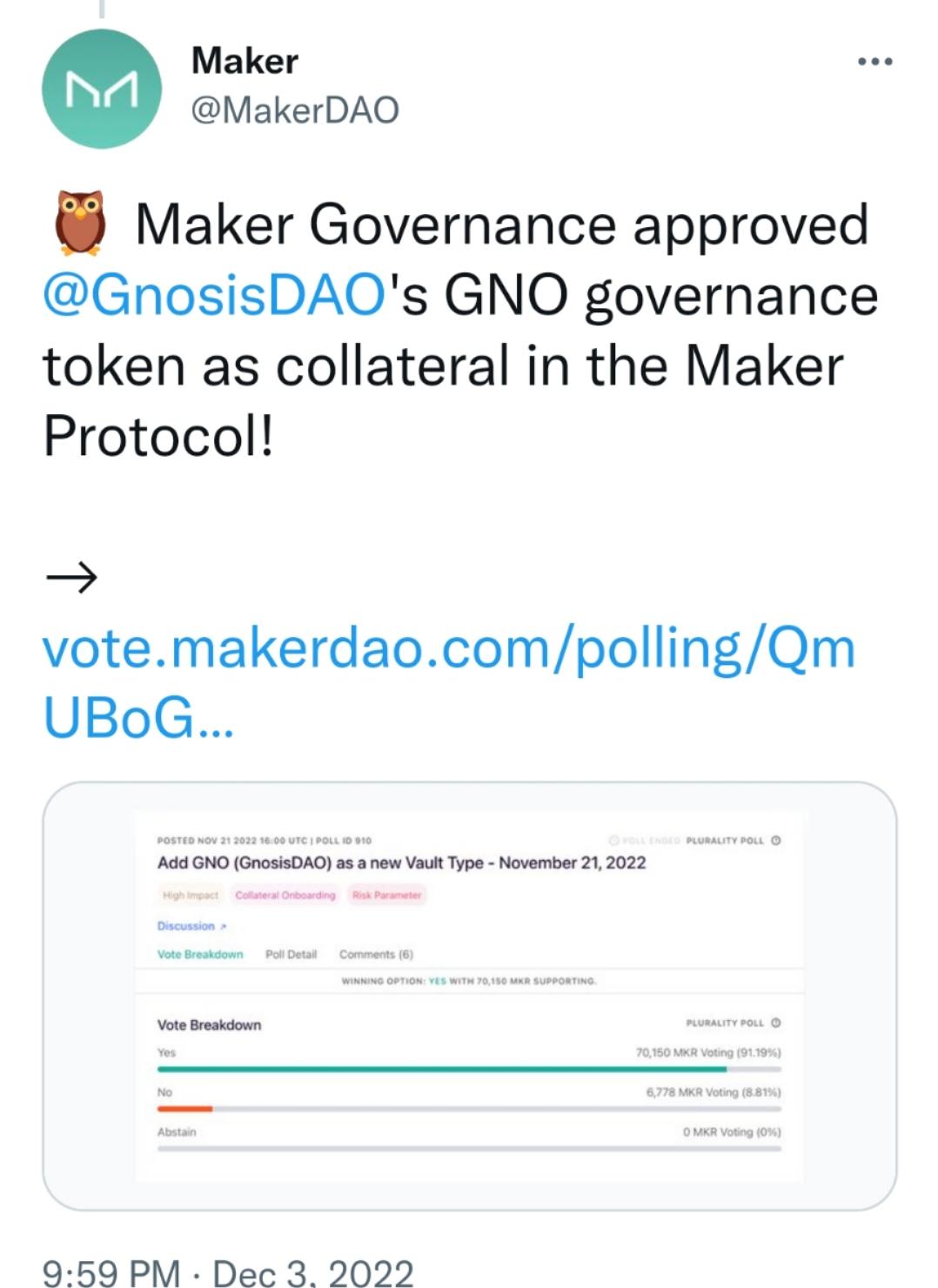Expand the winning option summary bar
Image resolution: width=938 pixels, height=1288 pixels.
pos(469,980)
